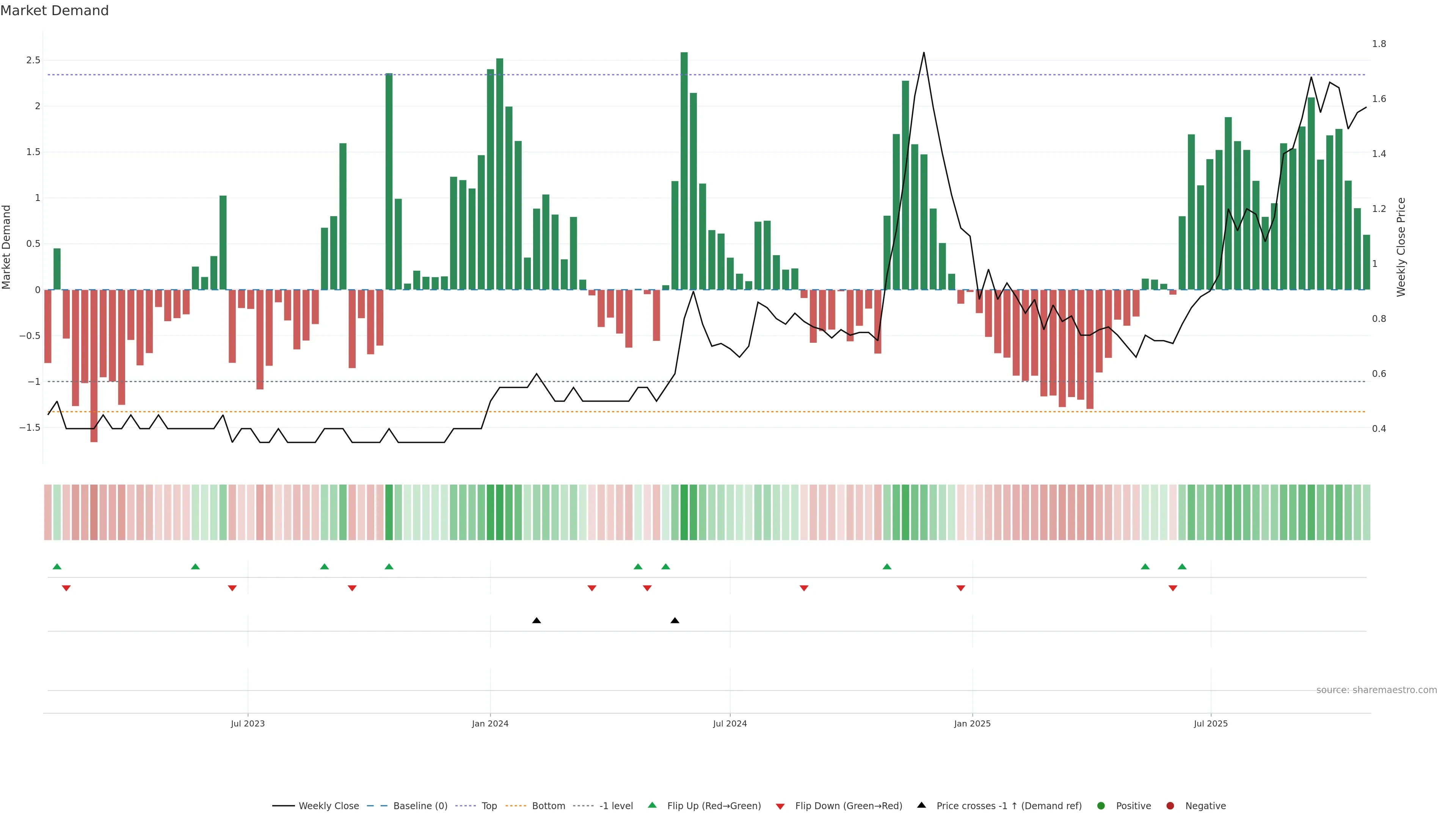Viewport: 1456px width, 819px height.
Task: Click the leftmost black price-cross triangle marker
Action: pos(537,621)
